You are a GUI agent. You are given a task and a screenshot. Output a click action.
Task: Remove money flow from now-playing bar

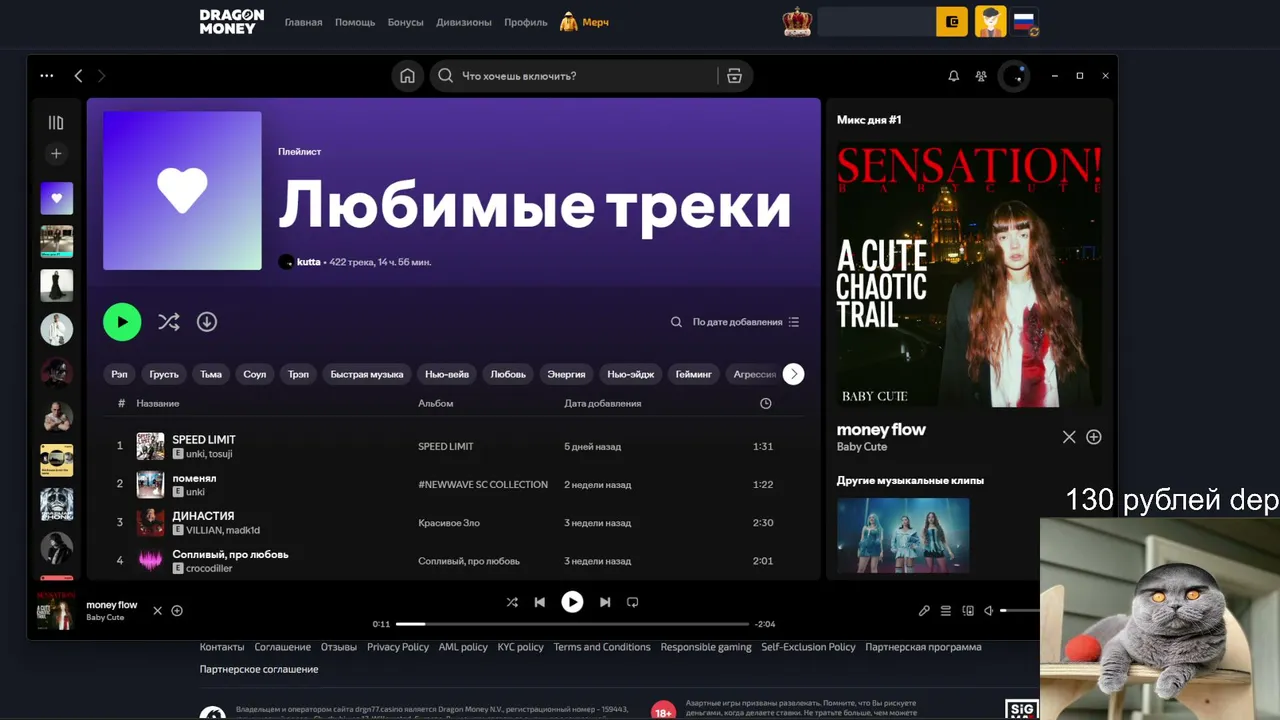click(x=157, y=611)
